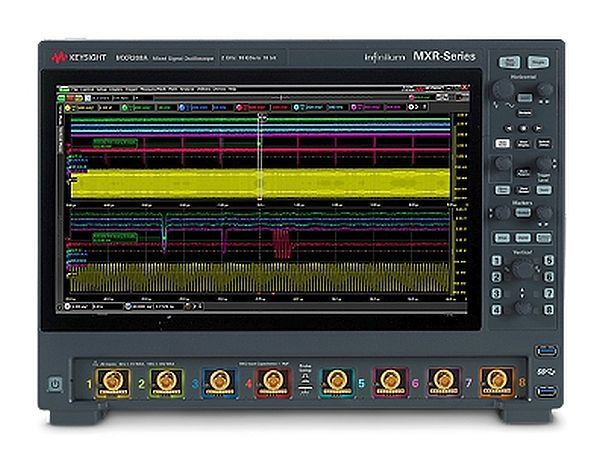Tap the round stop key between the arrow keys
The image size is (600, 455).
point(523,128)
